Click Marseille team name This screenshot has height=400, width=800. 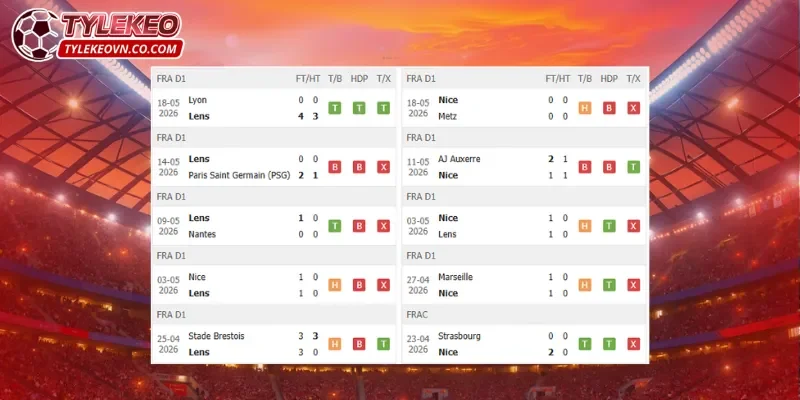(x=456, y=277)
